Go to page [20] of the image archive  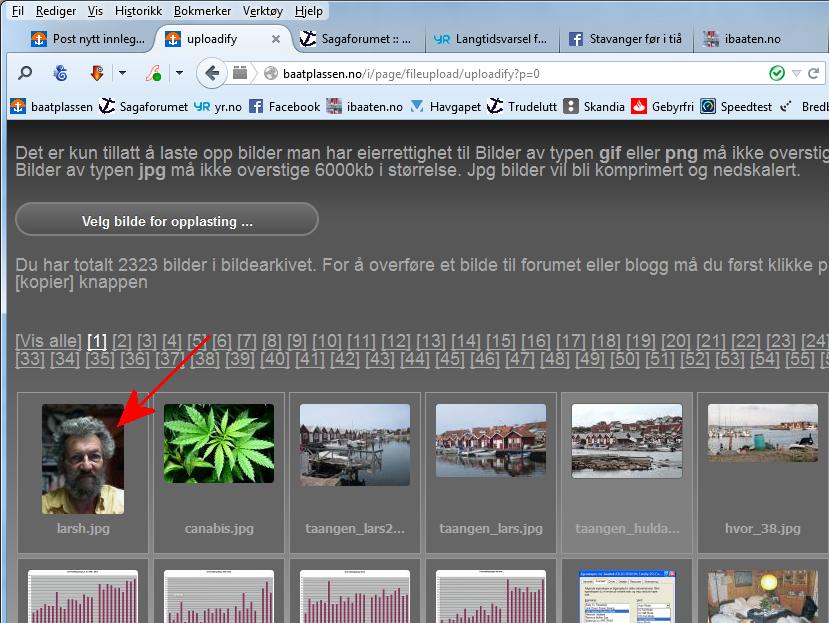pyautogui.click(x=676, y=341)
